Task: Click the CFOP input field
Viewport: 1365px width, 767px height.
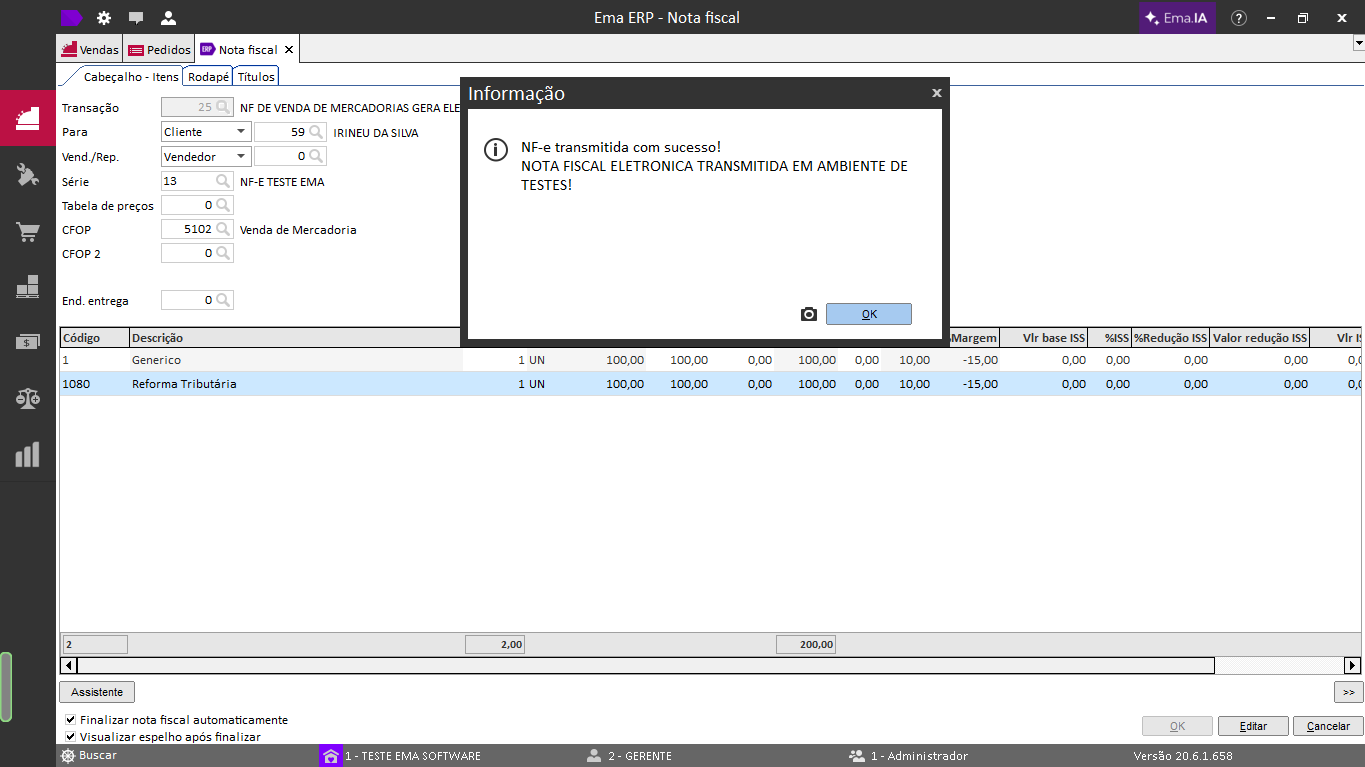Action: [190, 230]
